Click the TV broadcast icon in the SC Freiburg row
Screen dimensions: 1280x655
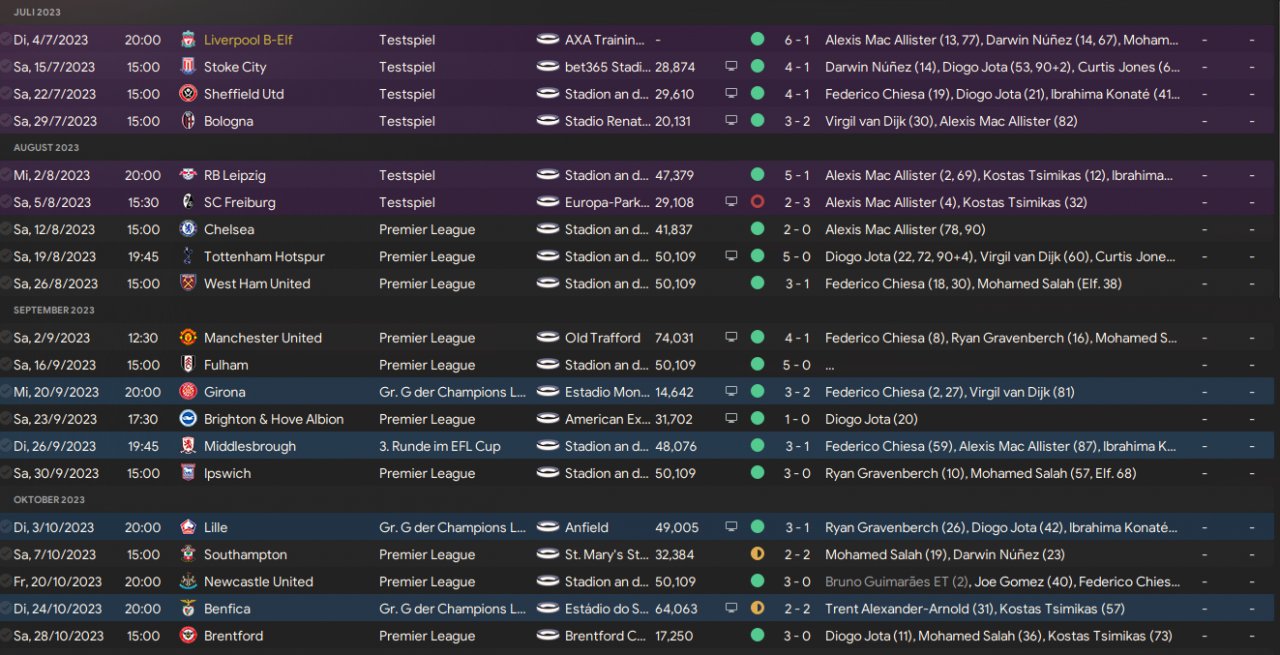[x=731, y=202]
